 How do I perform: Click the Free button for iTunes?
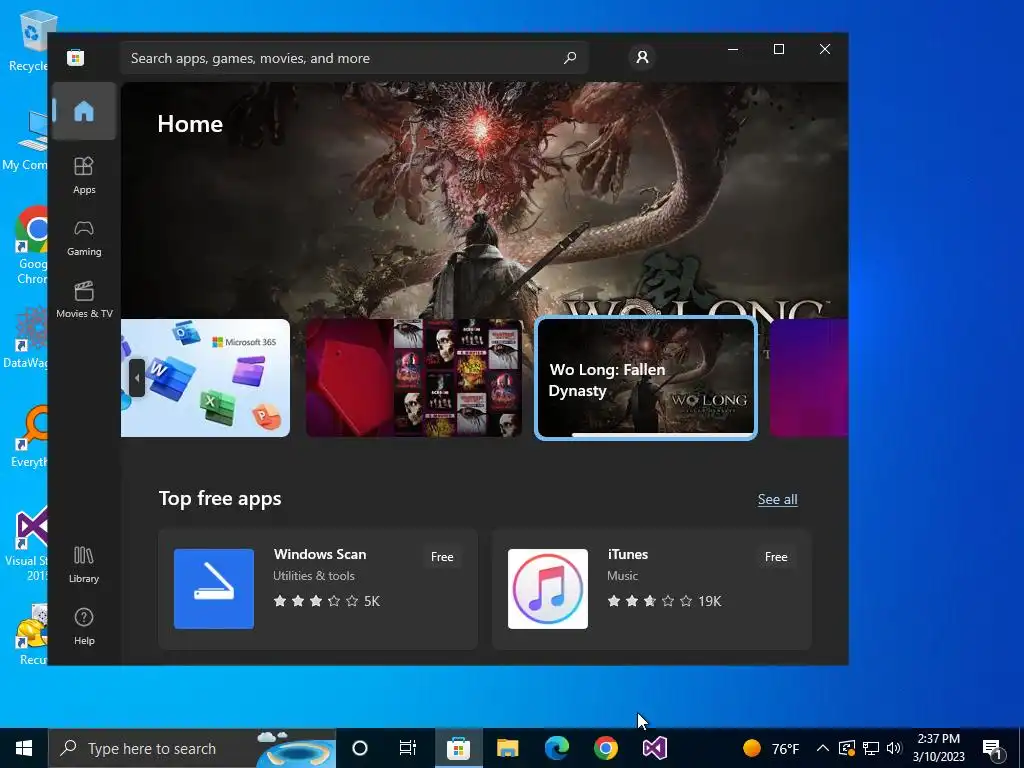tap(776, 557)
